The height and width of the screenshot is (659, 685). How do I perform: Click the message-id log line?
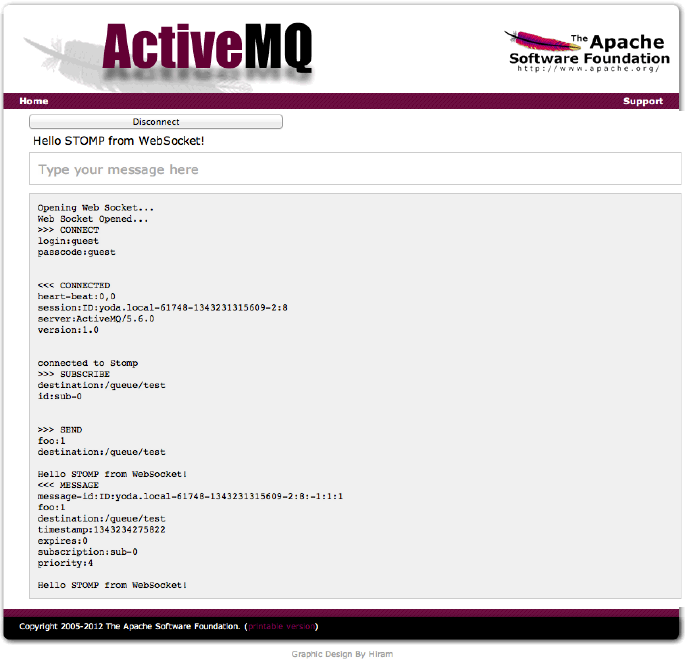(190, 496)
